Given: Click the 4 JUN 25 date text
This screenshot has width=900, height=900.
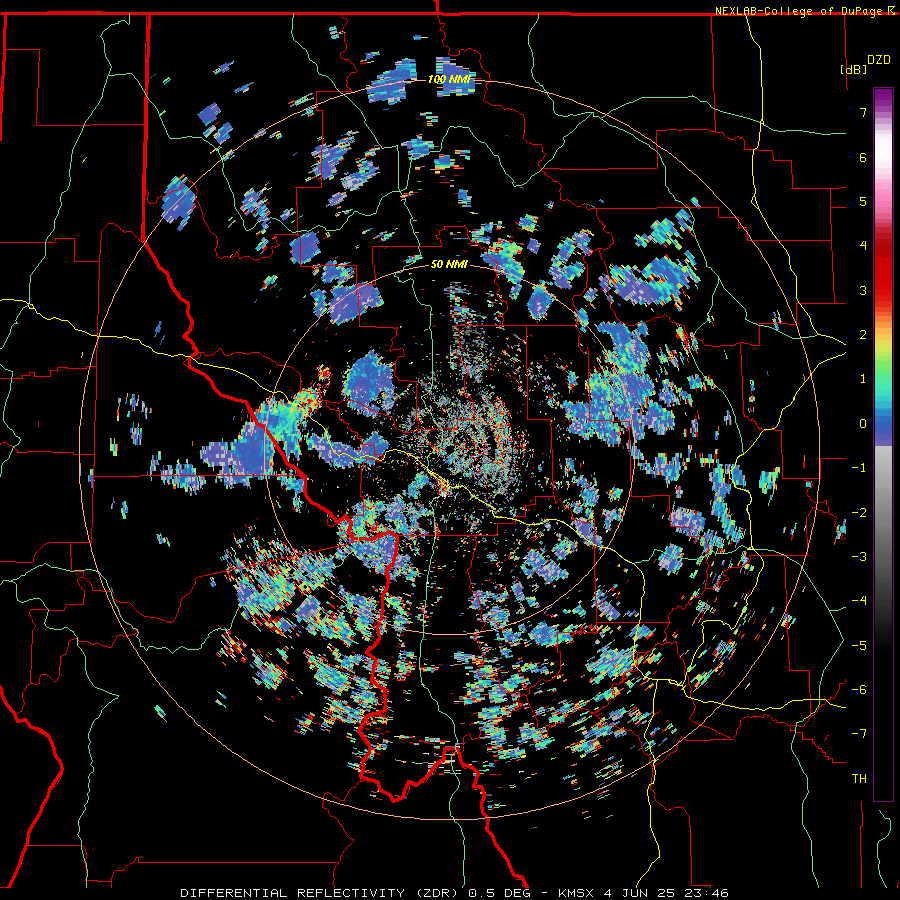Looking at the screenshot, I should coord(640,893).
